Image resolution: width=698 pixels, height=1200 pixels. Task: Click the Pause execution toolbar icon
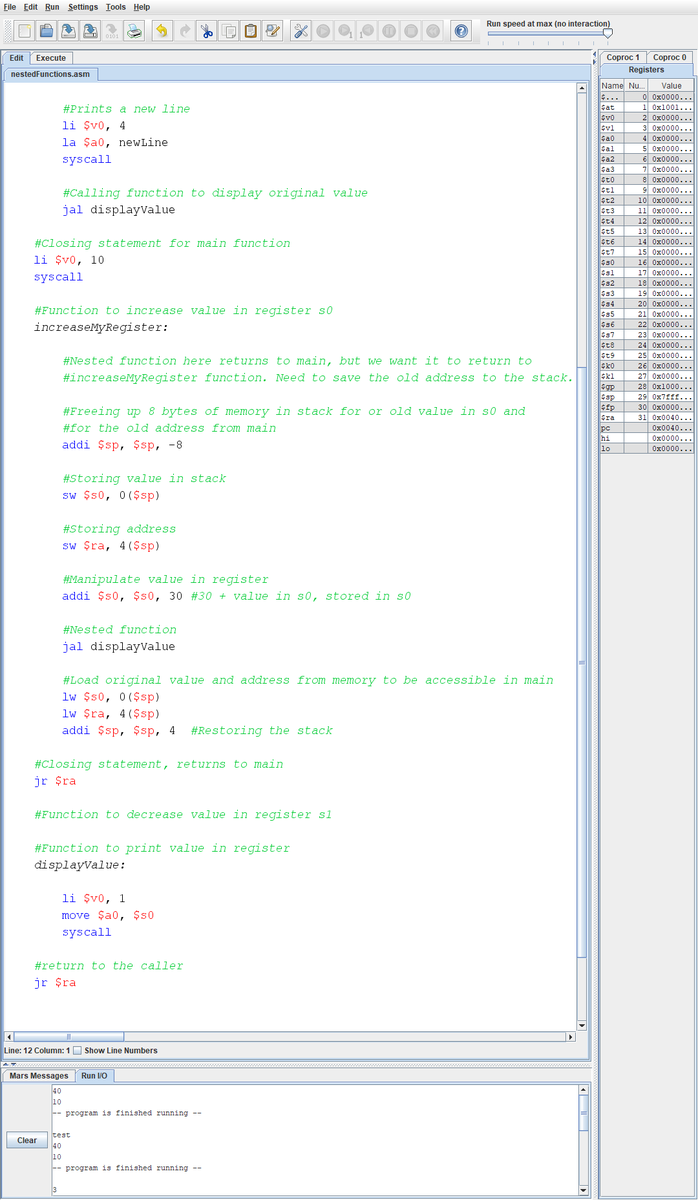pyautogui.click(x=389, y=31)
